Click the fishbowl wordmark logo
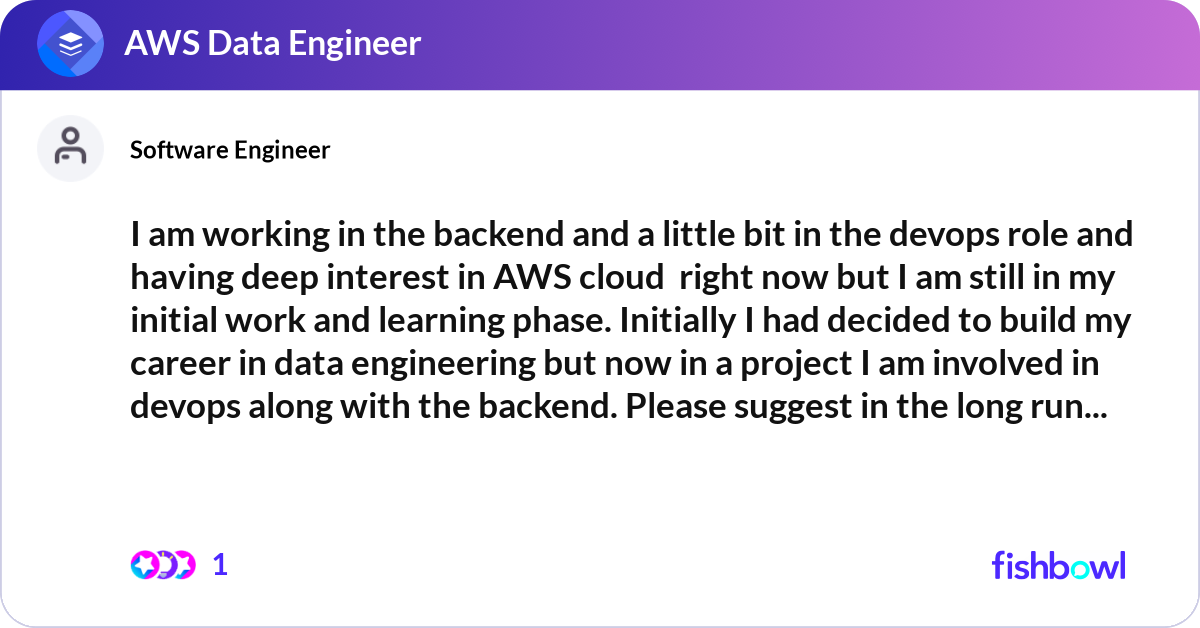1200x628 pixels. click(x=1058, y=565)
